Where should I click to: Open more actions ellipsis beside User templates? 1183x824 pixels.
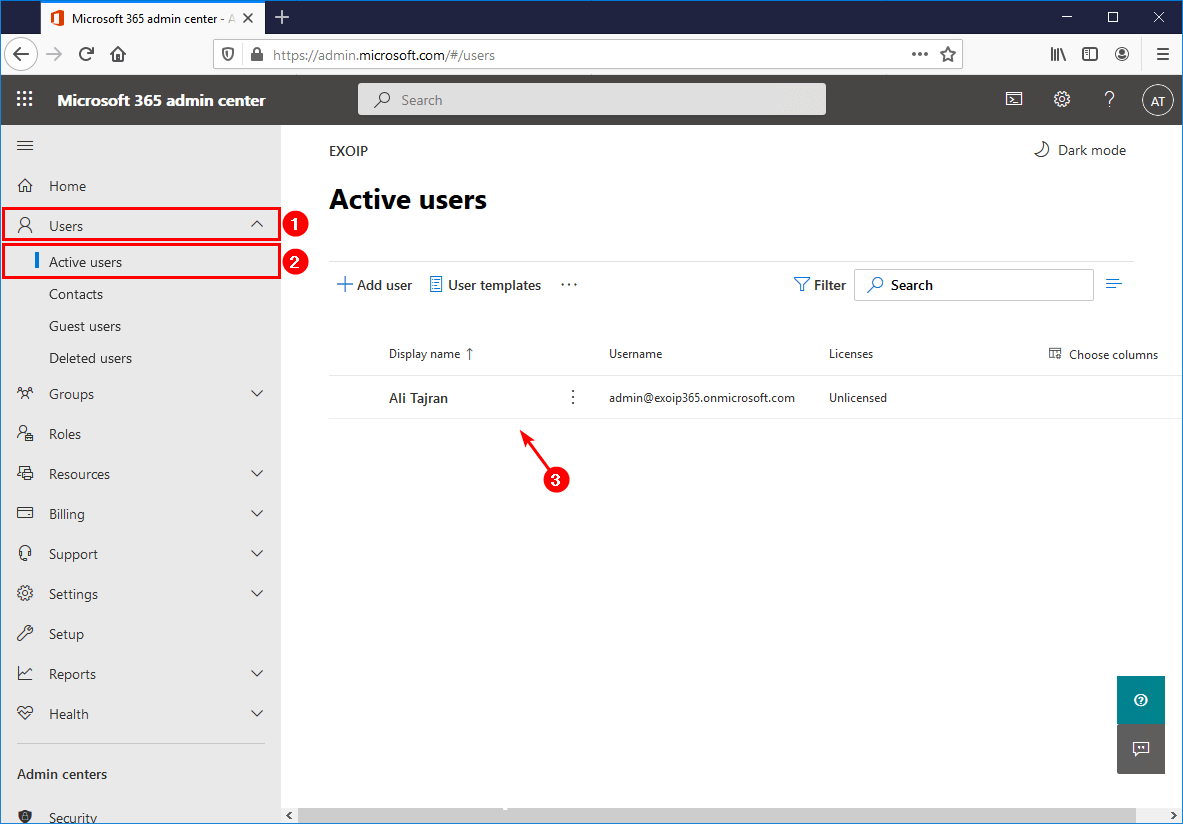click(569, 285)
